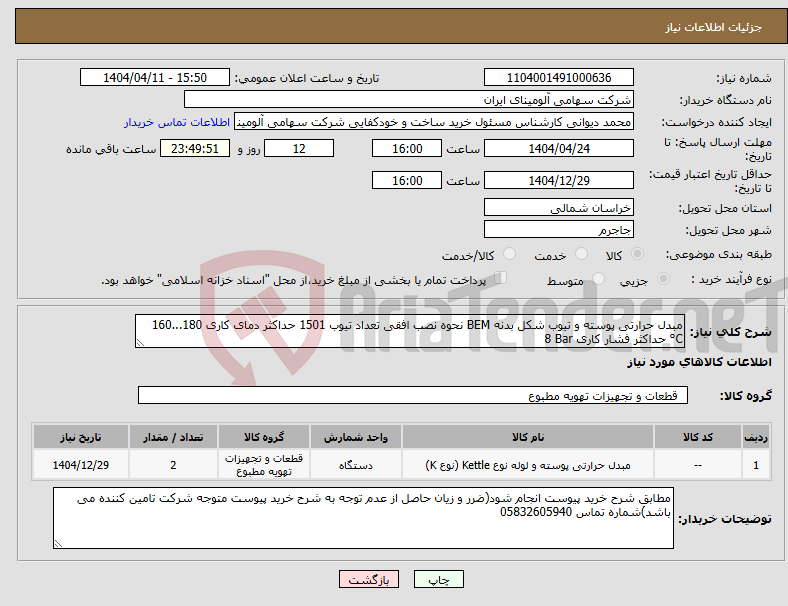
Task: Click the شرح کلی نیاز description textarea
Action: click(x=410, y=331)
